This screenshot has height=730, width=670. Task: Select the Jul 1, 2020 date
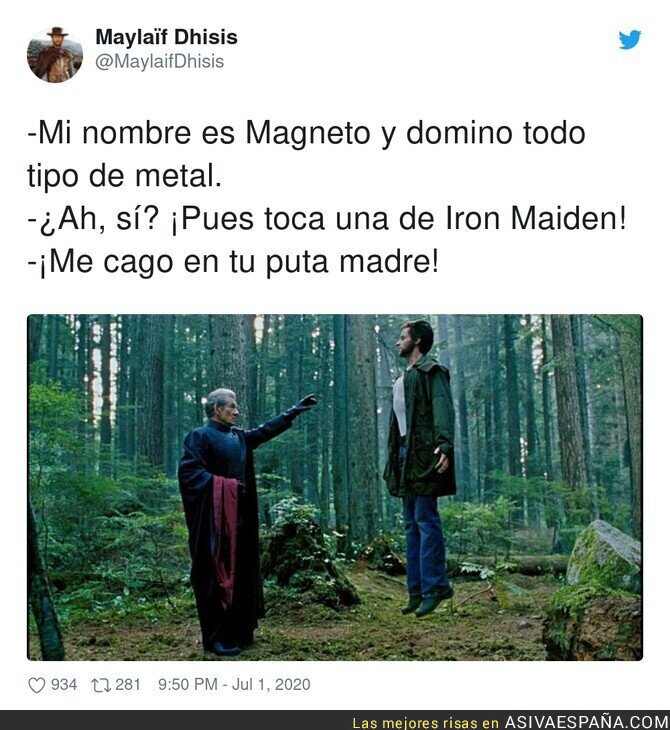pyautogui.click(x=271, y=684)
